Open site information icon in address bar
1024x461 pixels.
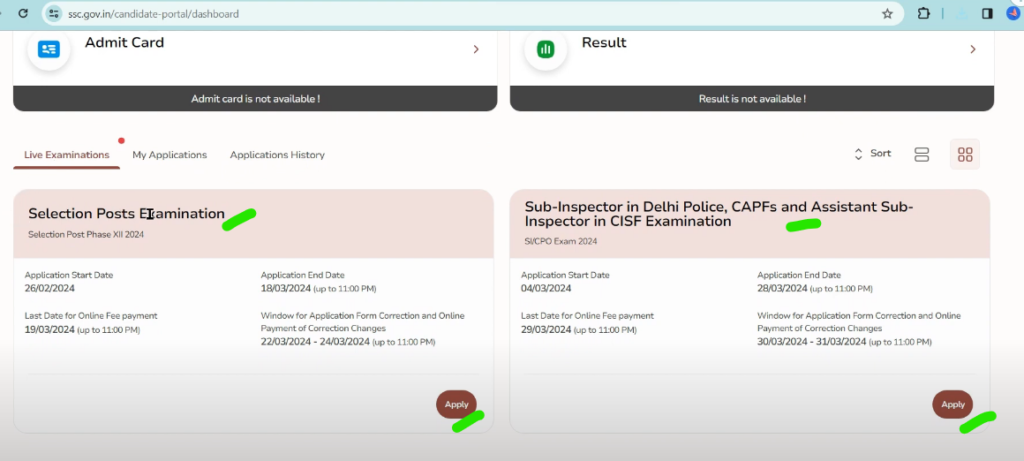tap(54, 13)
